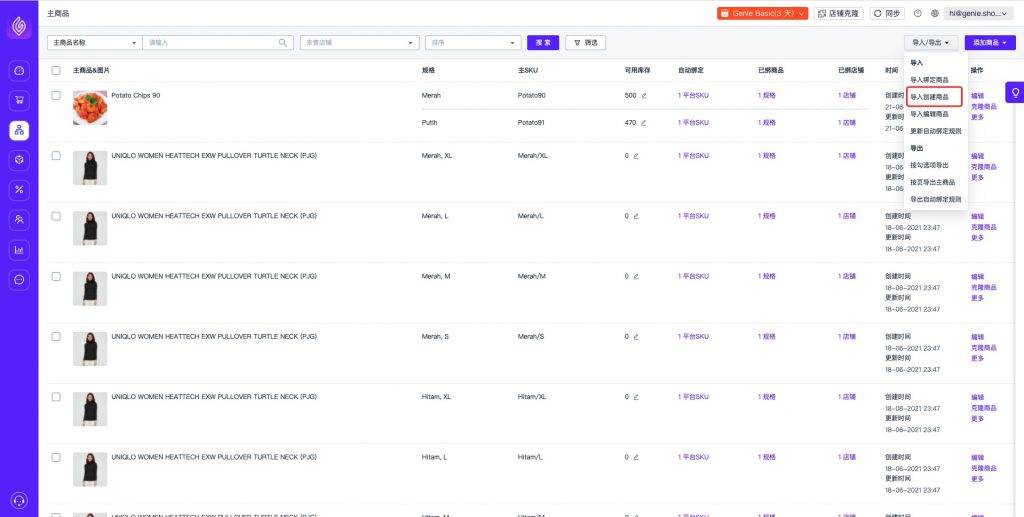Choose 按页导出主商品 from the menu

(933, 182)
